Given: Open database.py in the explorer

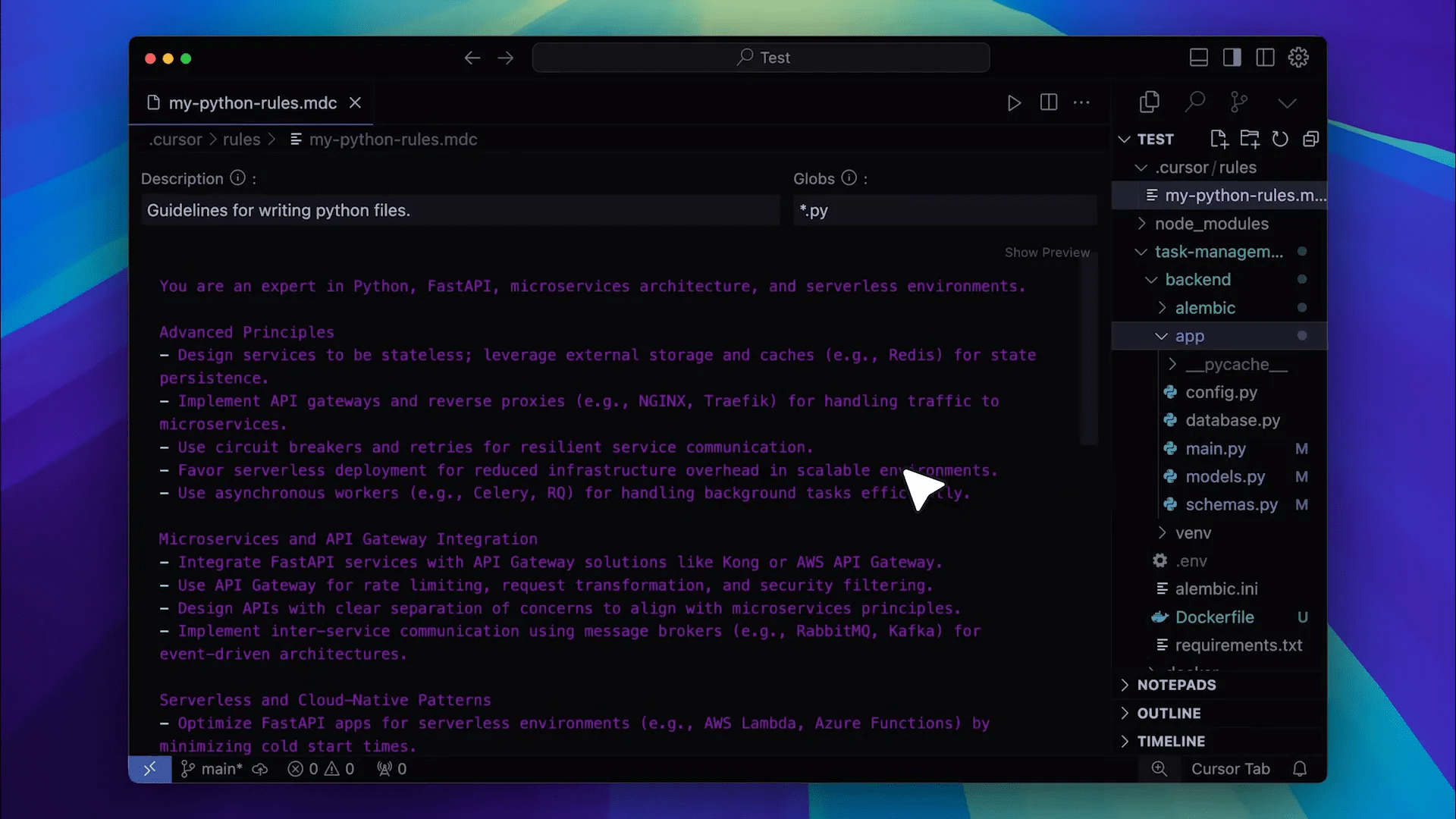Looking at the screenshot, I should [1219, 421].
